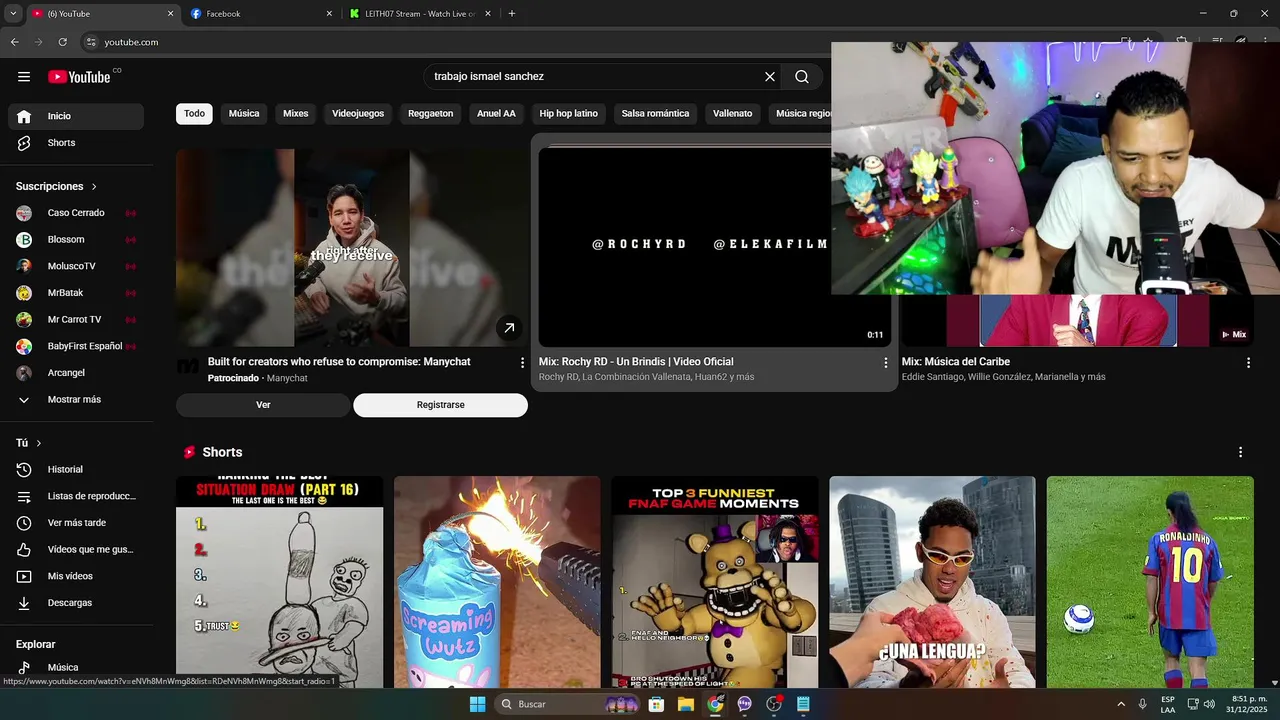1280x720 pixels.
Task: Open the Arcangel subscription channel
Action: click(x=76, y=373)
